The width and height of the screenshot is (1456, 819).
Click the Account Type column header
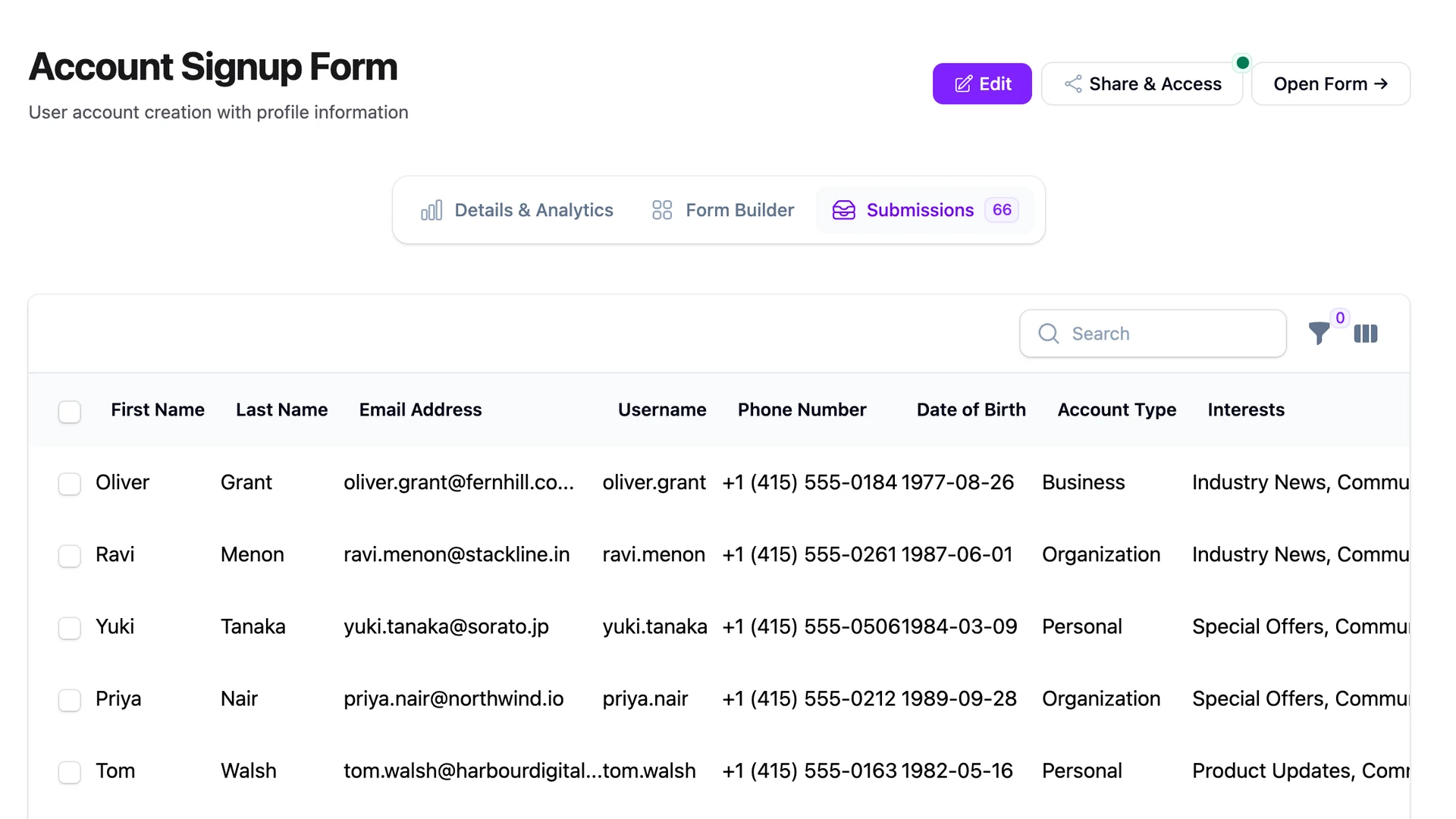(x=1117, y=409)
